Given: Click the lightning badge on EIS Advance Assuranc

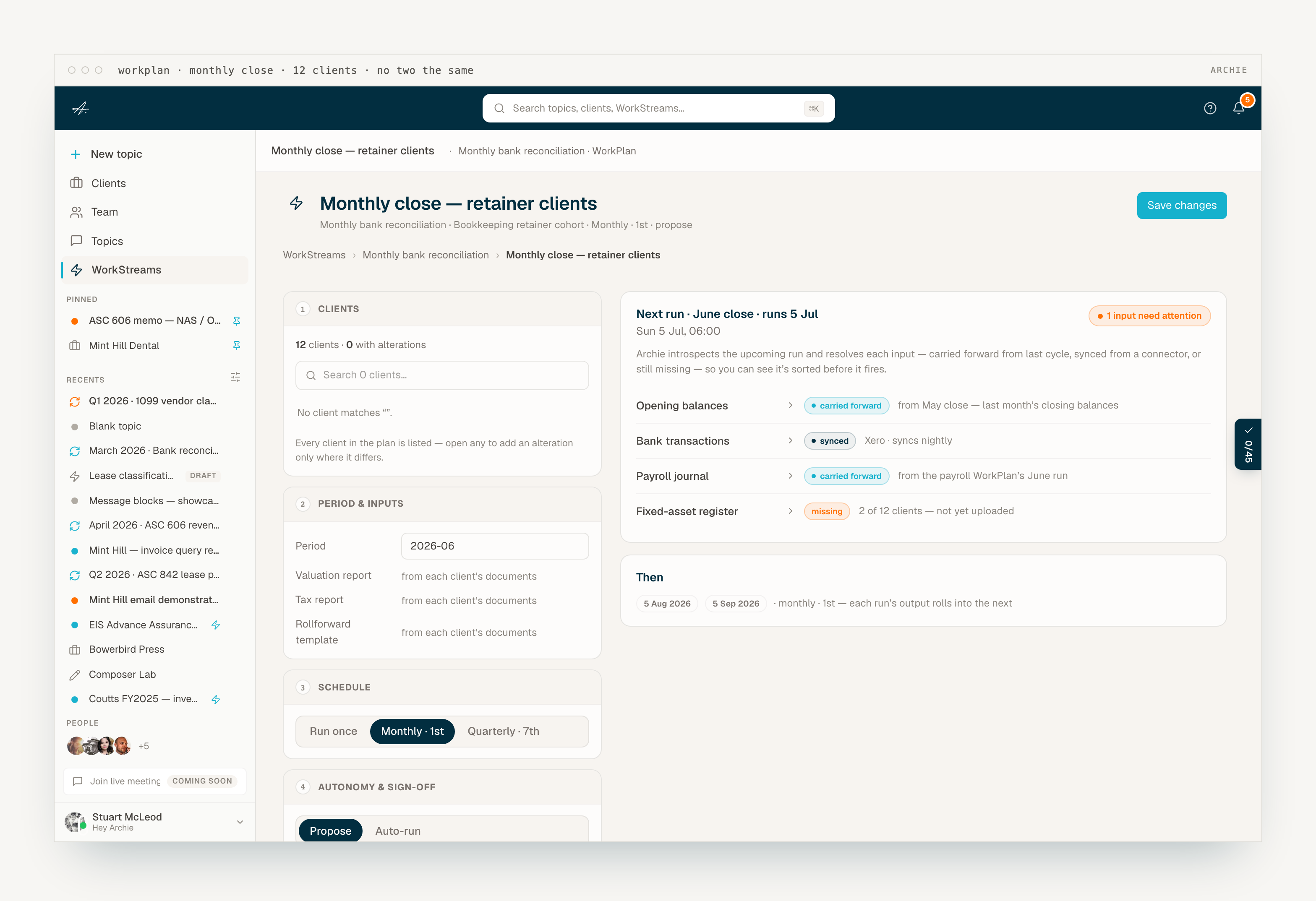Looking at the screenshot, I should coord(216,625).
